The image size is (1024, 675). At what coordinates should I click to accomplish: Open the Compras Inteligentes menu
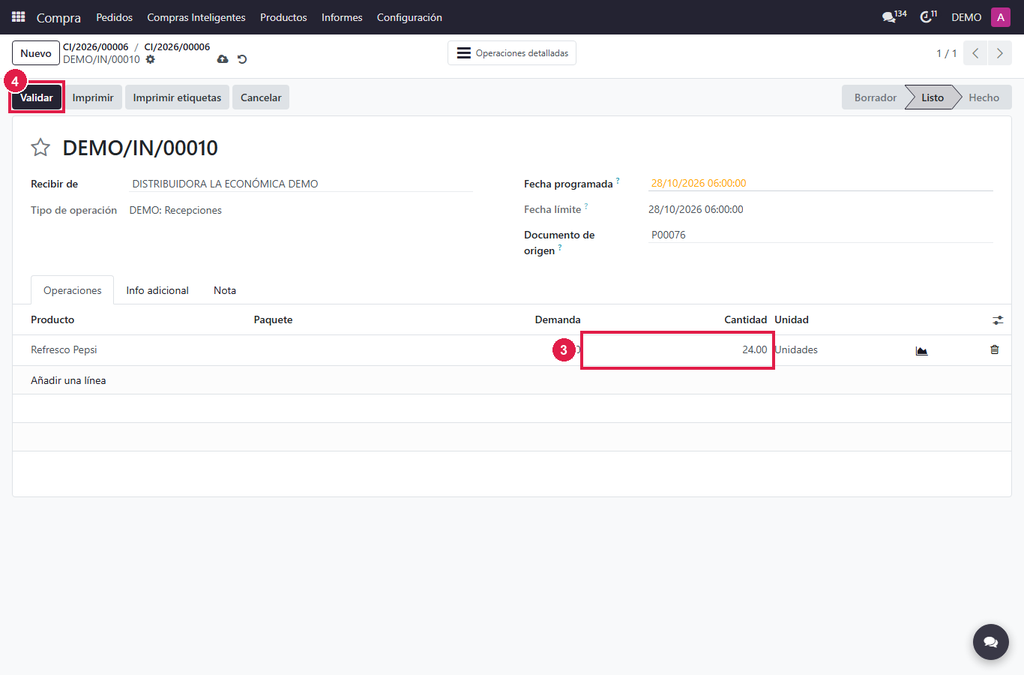tap(196, 18)
